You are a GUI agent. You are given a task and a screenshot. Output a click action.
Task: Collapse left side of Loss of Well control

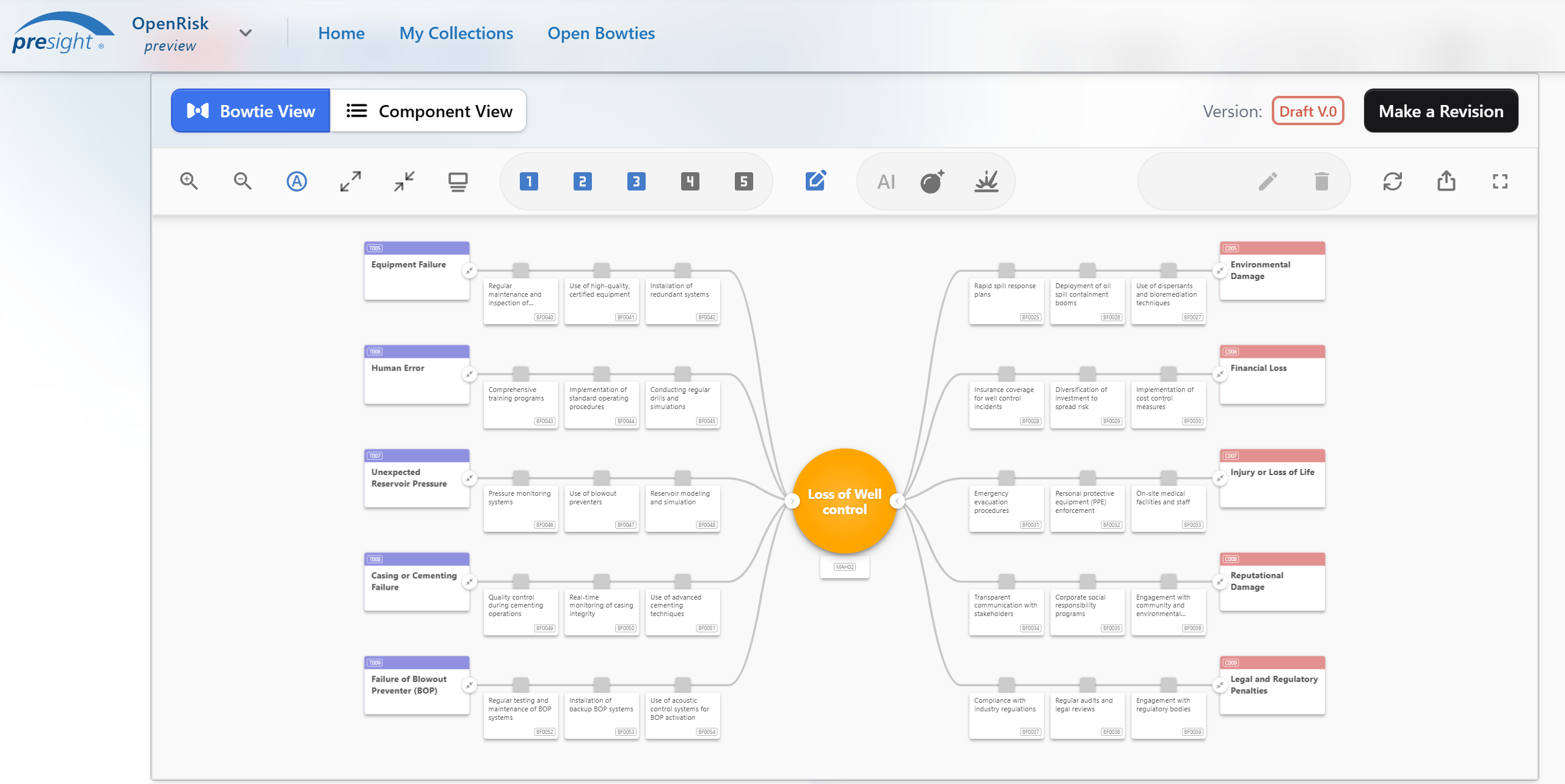[792, 501]
